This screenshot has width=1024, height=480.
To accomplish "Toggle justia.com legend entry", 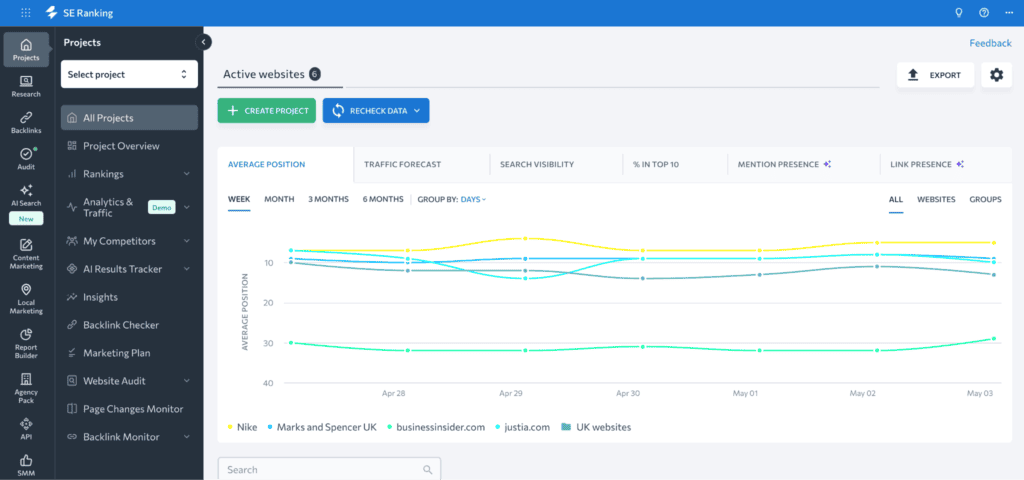I will coord(522,427).
